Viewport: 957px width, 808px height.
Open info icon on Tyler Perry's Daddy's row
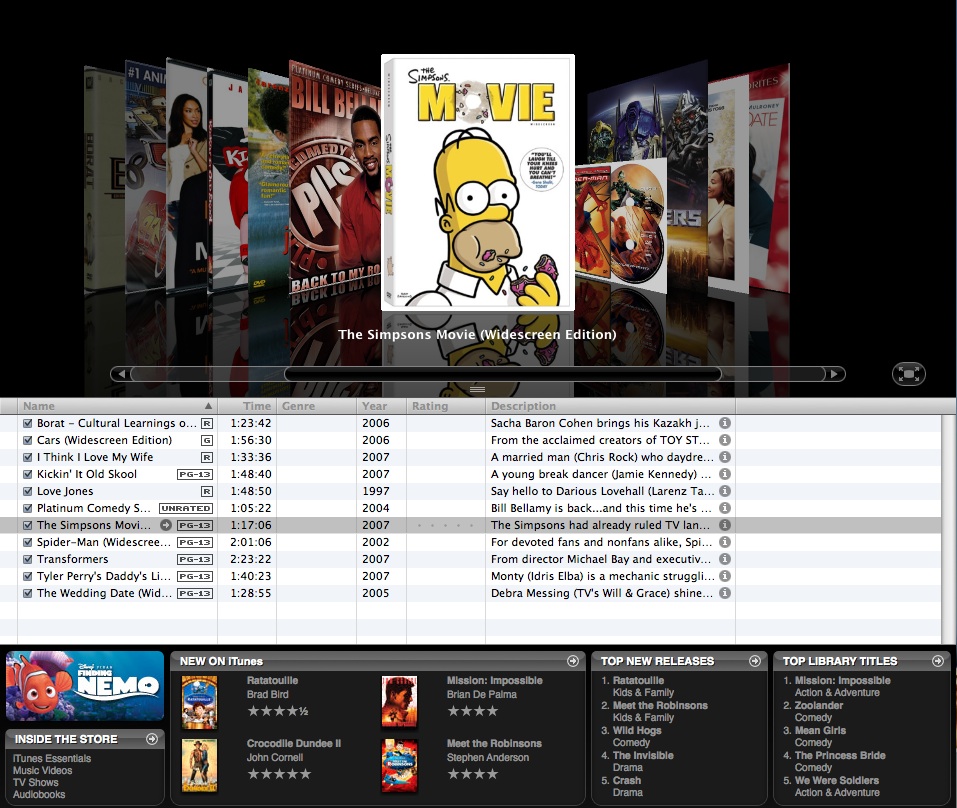point(724,576)
